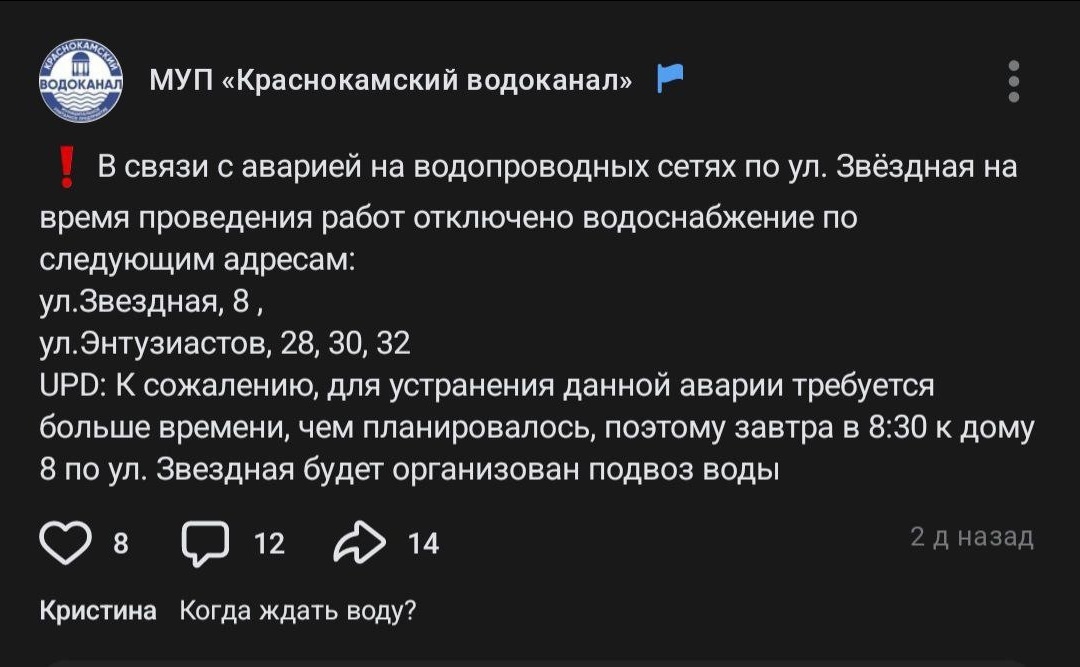
Task: Click the UPD paragraph about подвоз воды
Action: (x=537, y=427)
